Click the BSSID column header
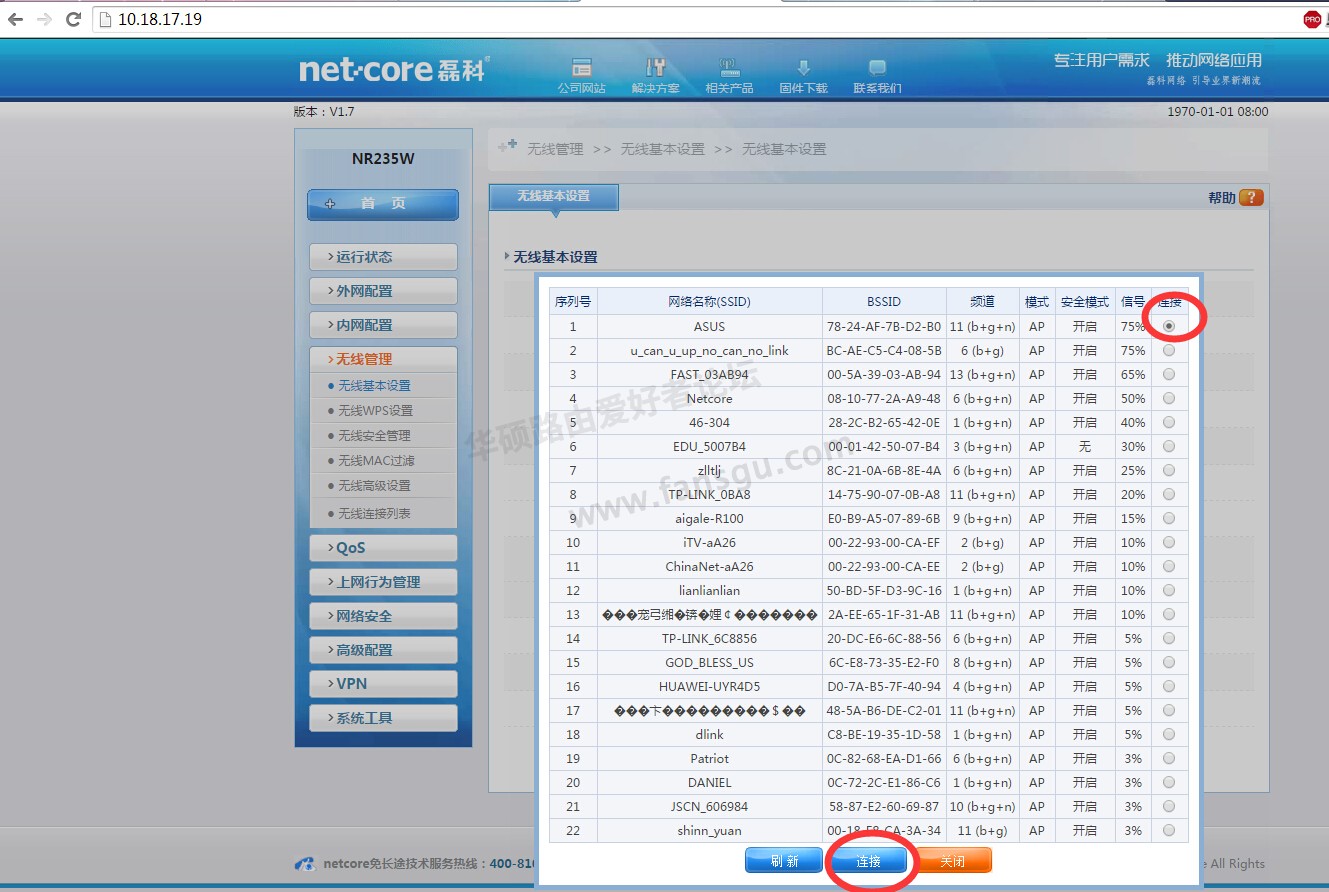 click(884, 301)
